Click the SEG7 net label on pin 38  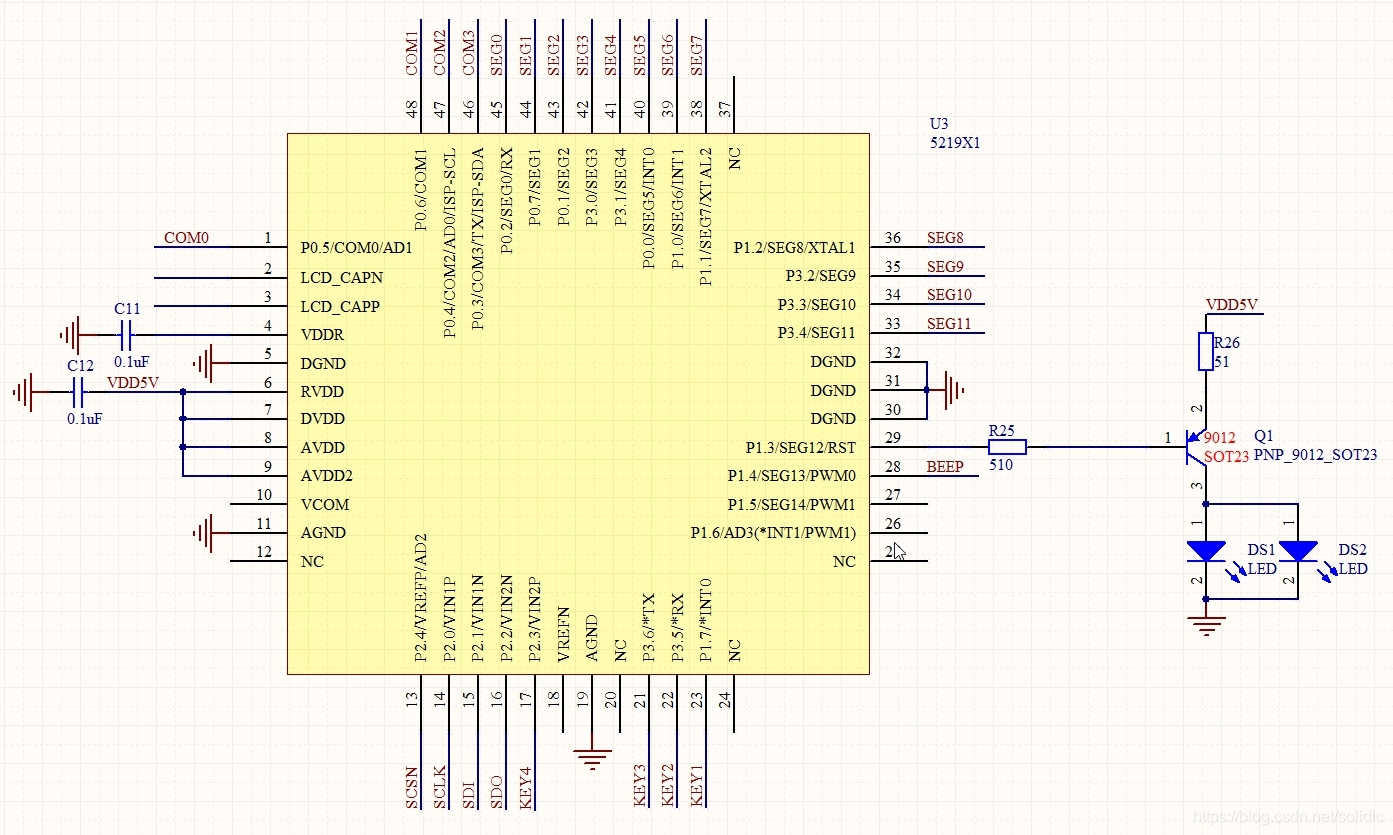697,56
